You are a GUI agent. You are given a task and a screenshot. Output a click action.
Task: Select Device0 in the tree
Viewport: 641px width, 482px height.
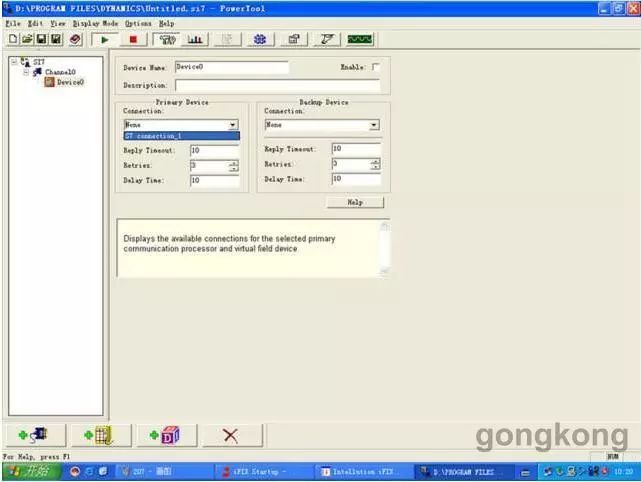(x=69, y=82)
